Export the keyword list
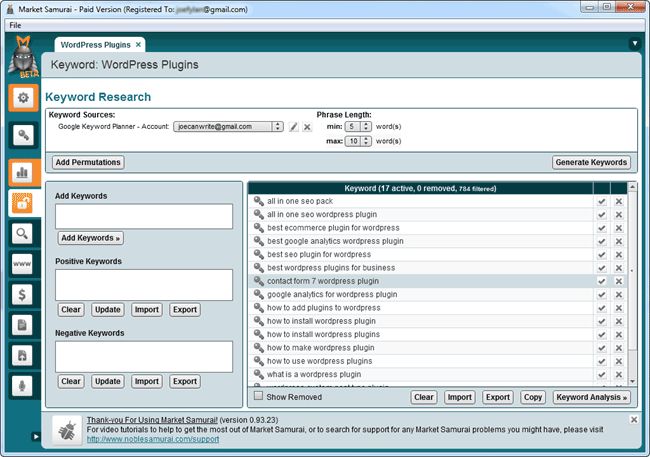 (497, 397)
